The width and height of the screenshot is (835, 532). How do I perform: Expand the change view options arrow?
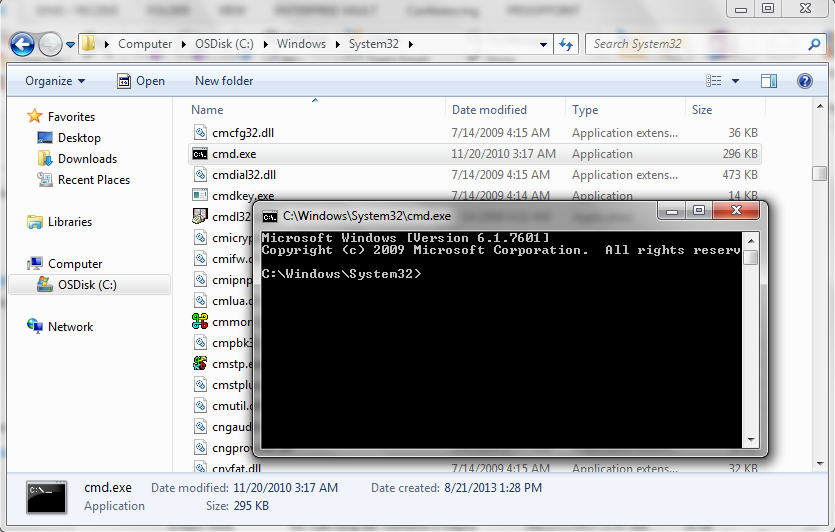click(736, 81)
